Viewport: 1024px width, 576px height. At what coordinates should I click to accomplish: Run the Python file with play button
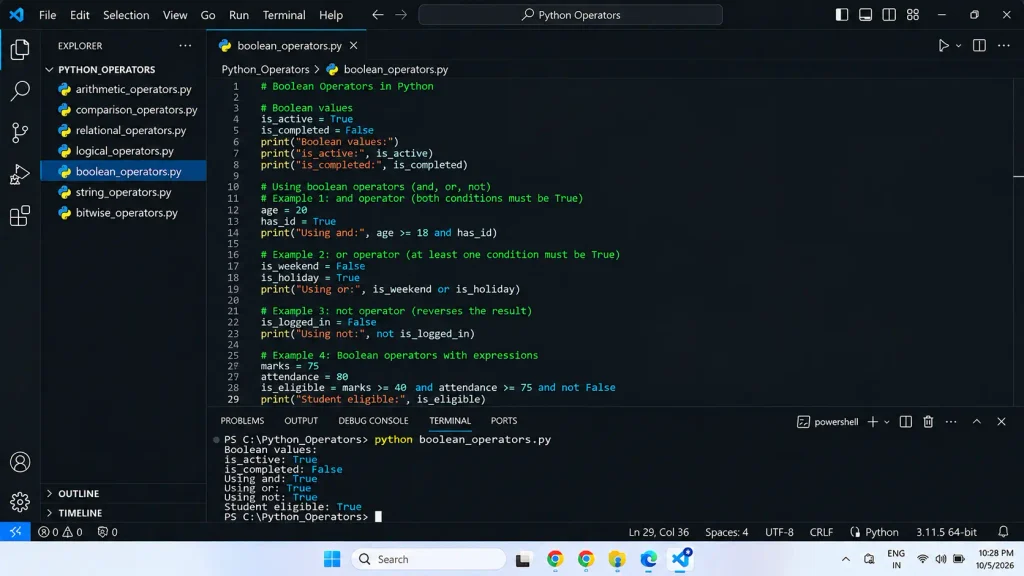(943, 46)
